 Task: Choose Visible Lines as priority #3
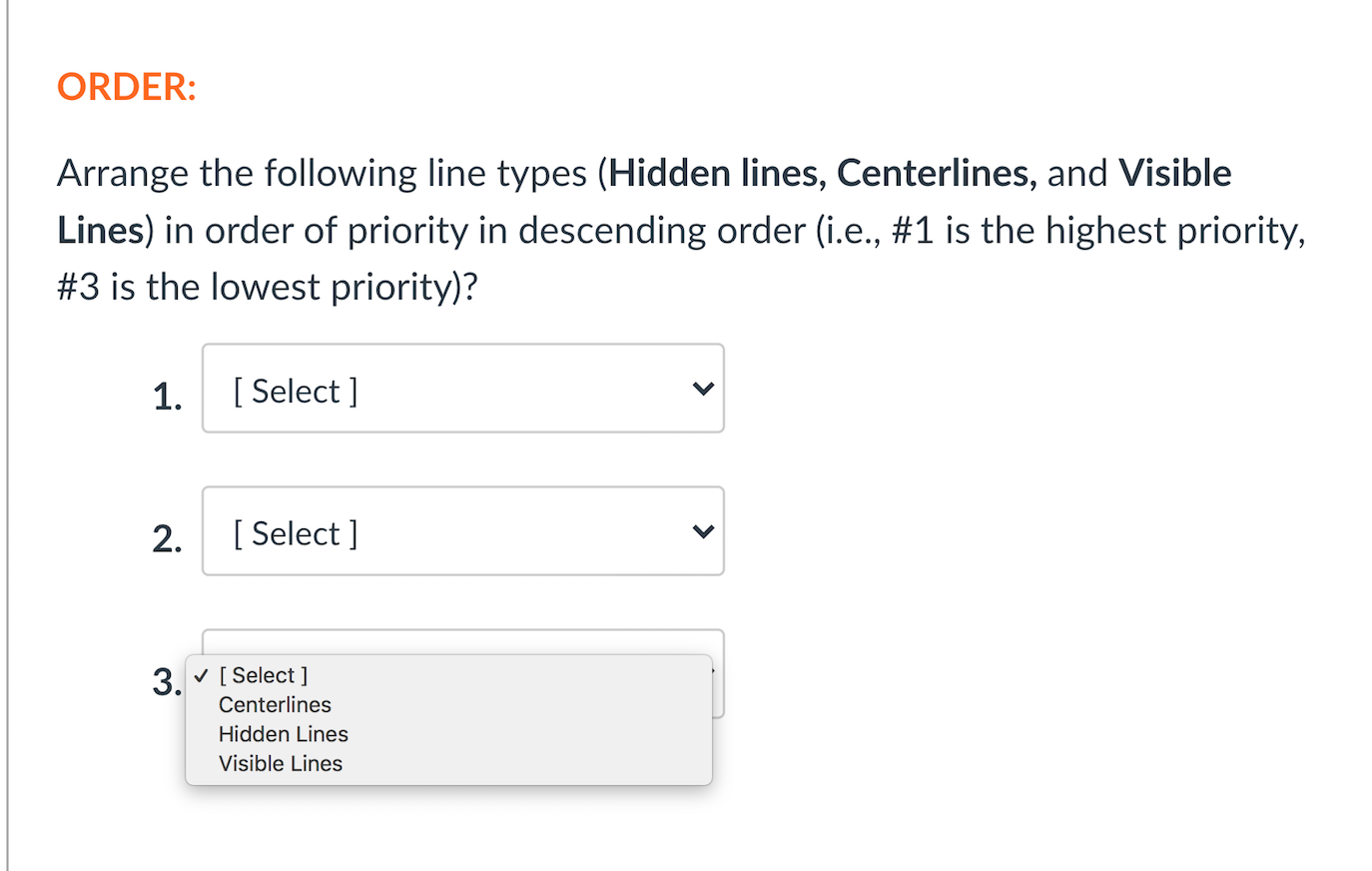[279, 763]
